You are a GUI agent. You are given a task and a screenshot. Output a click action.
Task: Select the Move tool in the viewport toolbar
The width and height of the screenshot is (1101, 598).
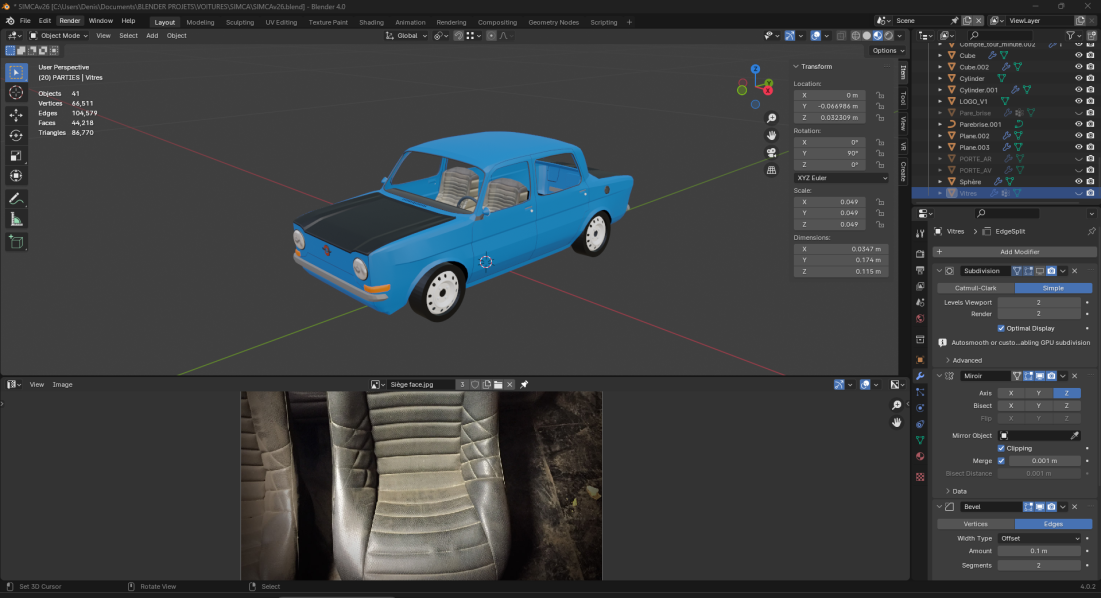point(16,114)
